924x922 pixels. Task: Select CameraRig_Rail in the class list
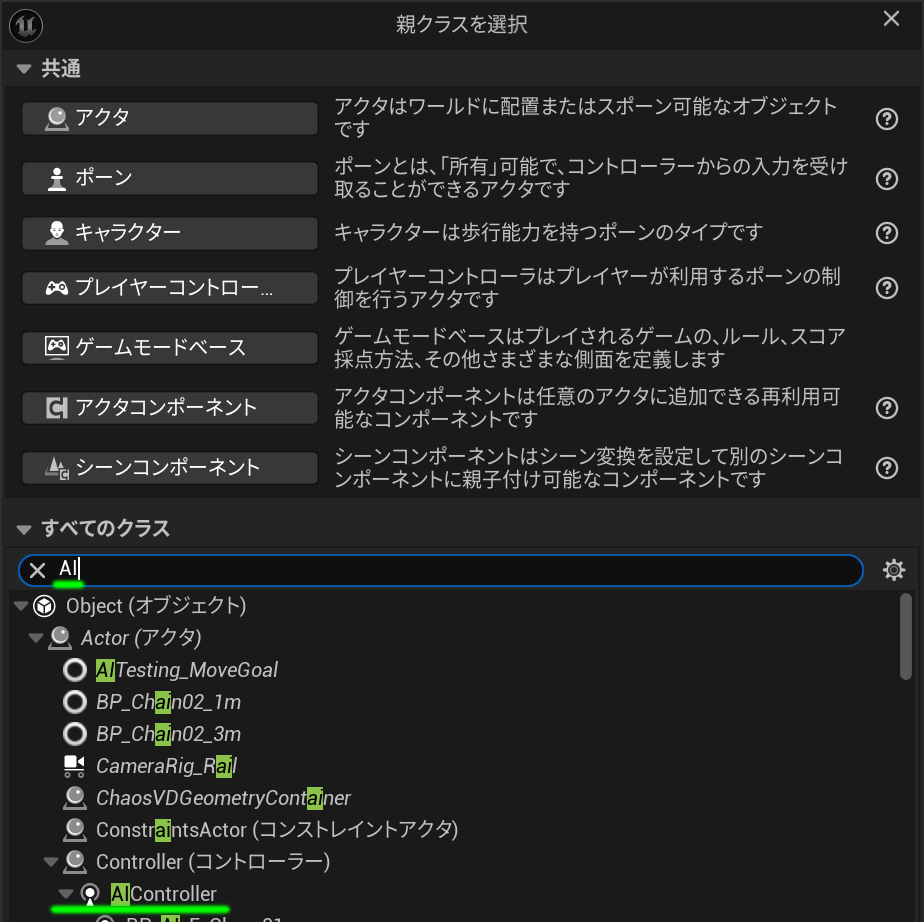[165, 766]
